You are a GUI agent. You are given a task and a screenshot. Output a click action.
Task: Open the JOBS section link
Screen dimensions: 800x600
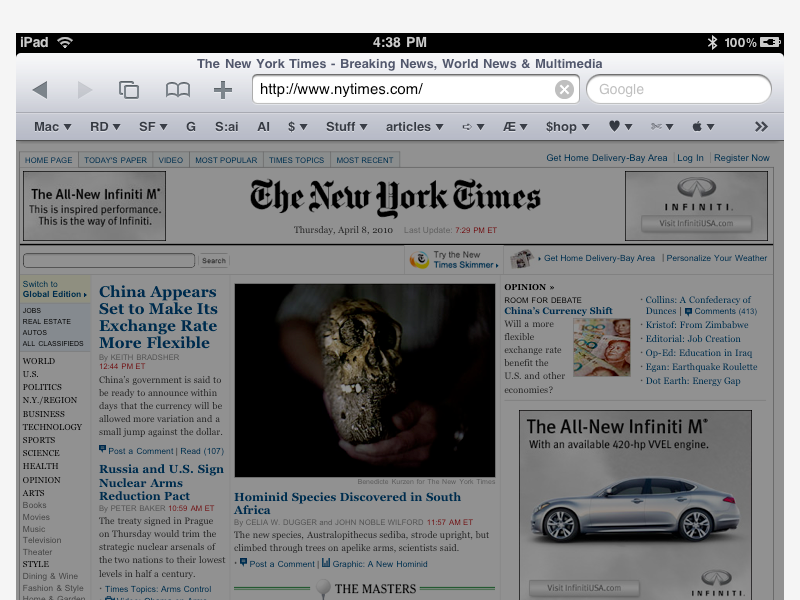(32, 310)
